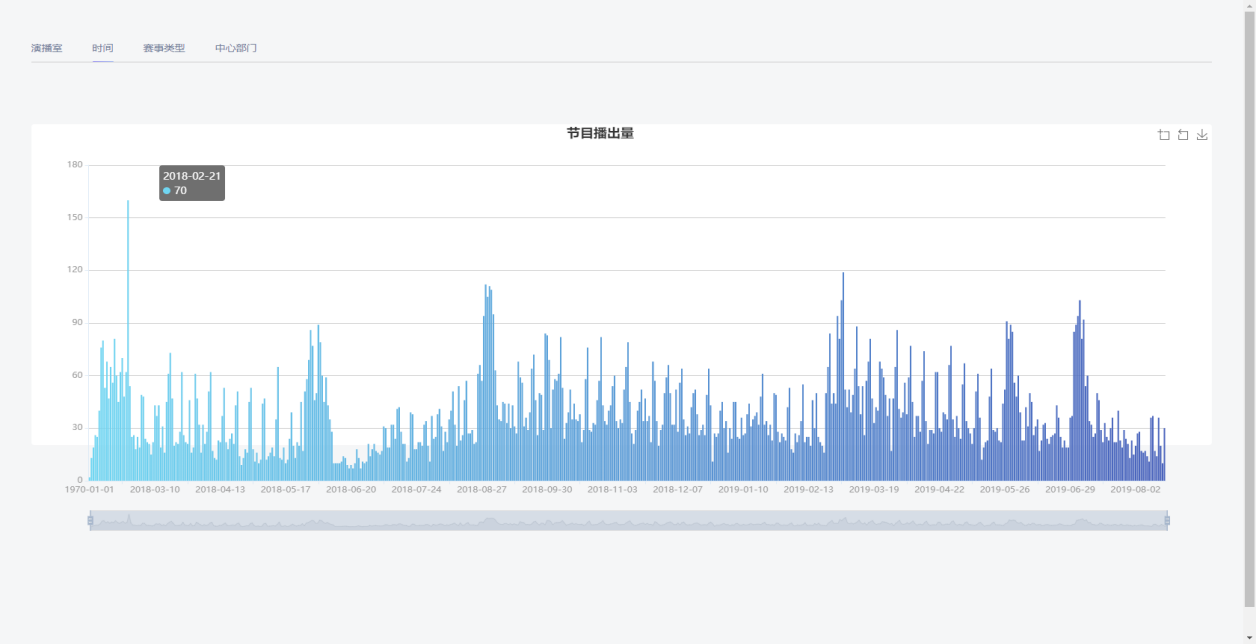Click the page scrollbar up arrow
The image size is (1256, 644).
1249,6
